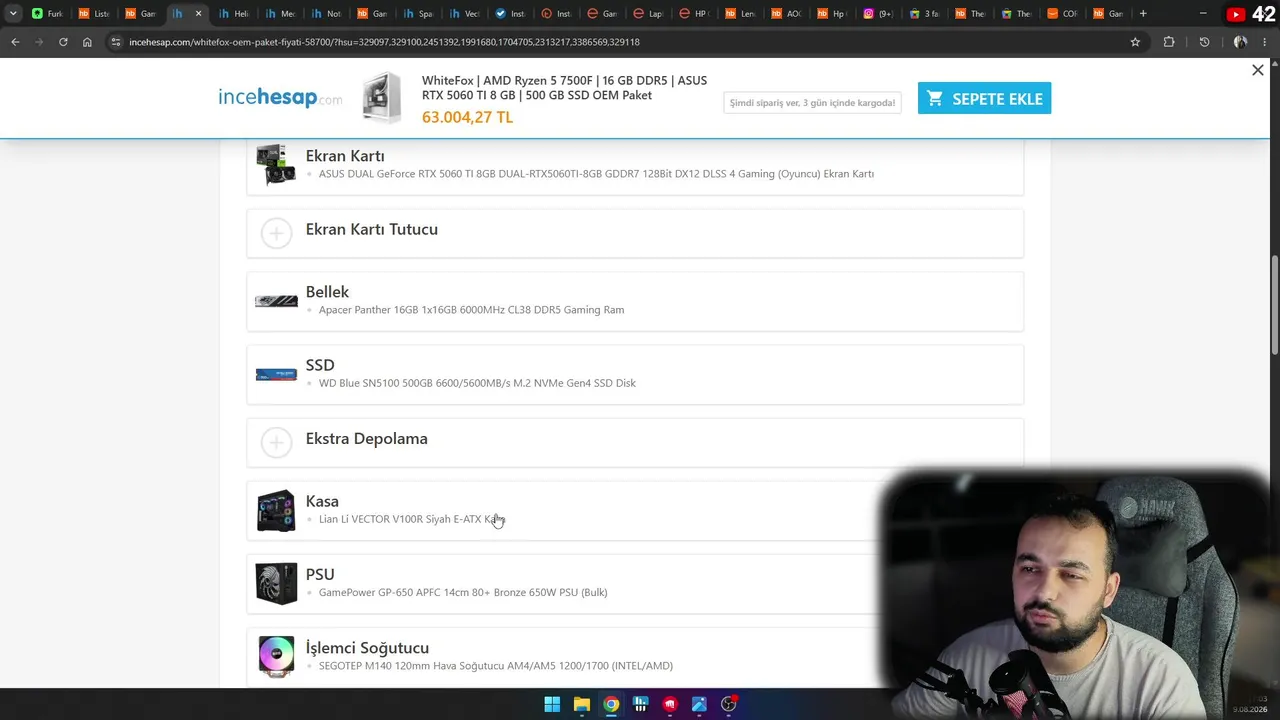The image size is (1280, 720).
Task: Click the GamePower GP-650 description
Action: pyautogui.click(x=463, y=592)
